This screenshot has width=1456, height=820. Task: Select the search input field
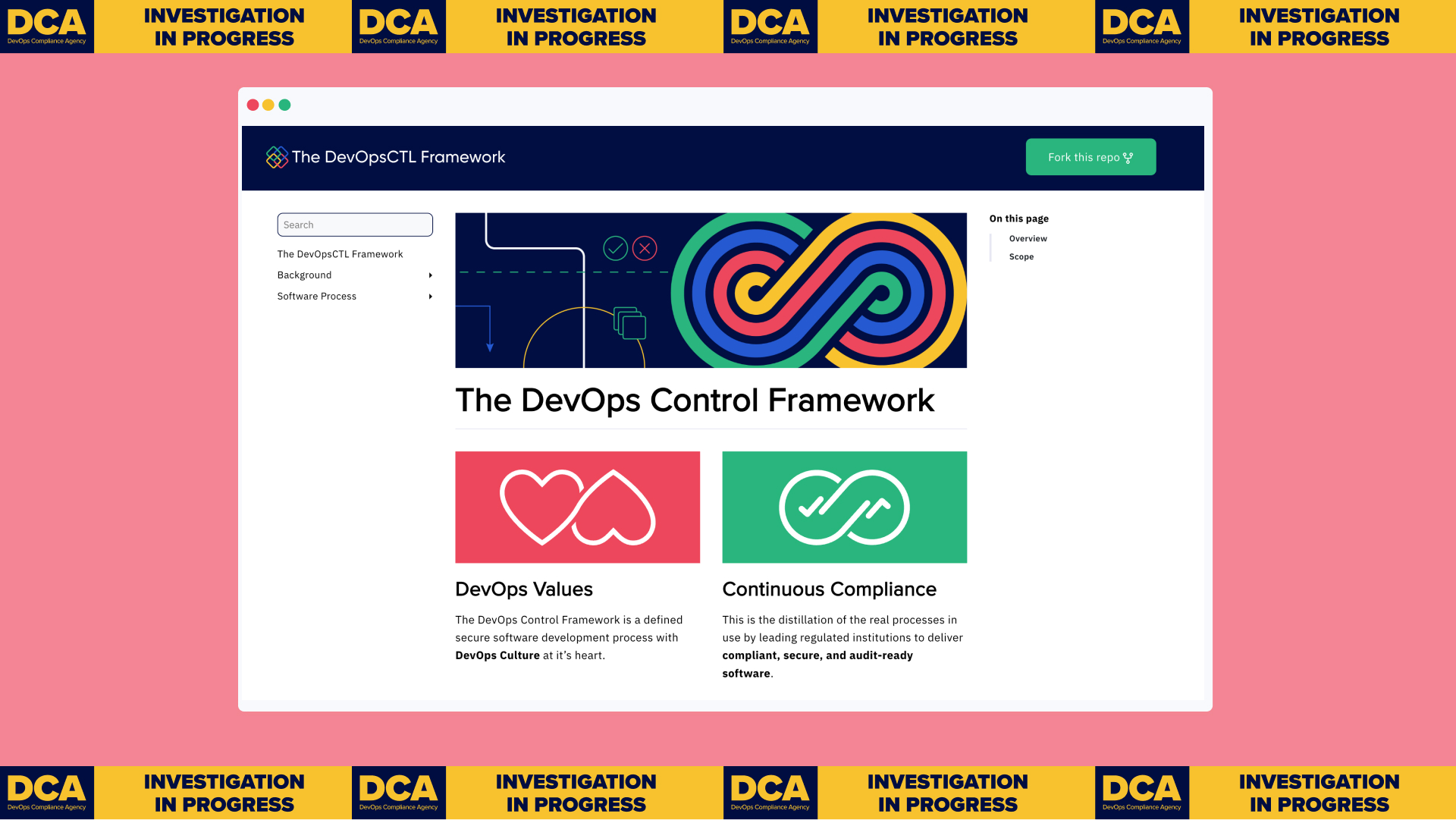click(354, 224)
